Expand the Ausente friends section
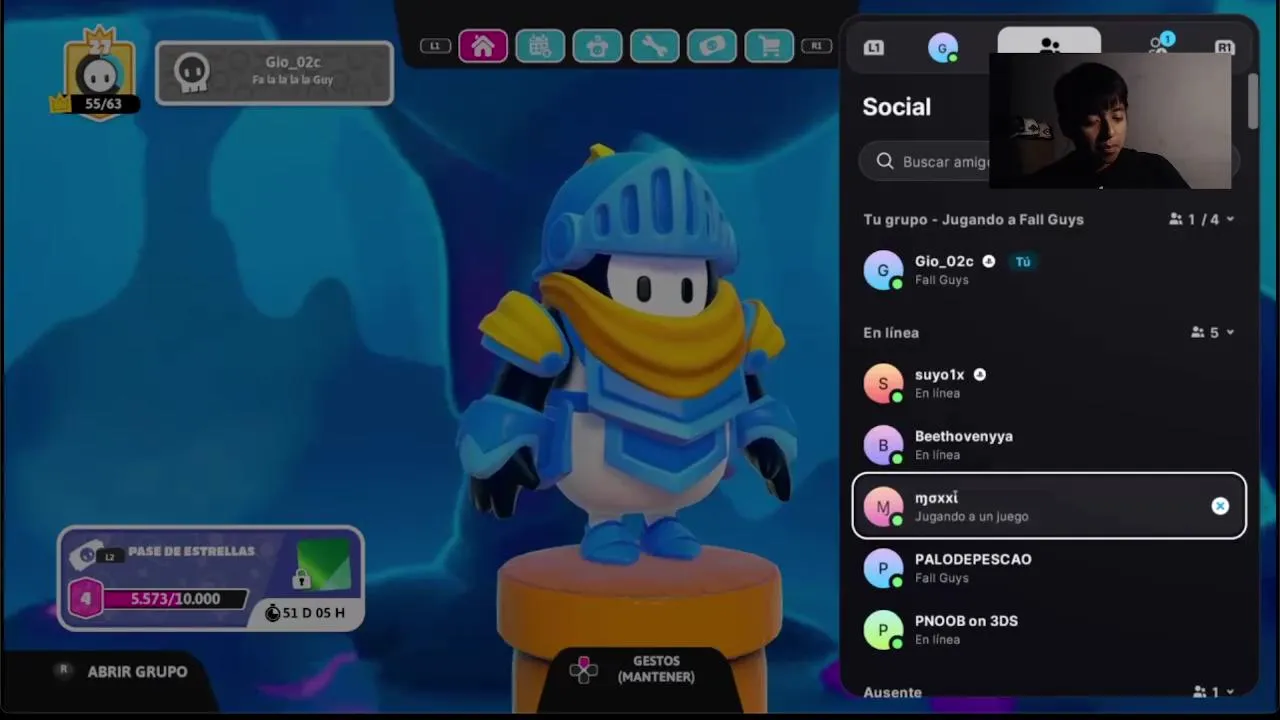 pos(1230,692)
